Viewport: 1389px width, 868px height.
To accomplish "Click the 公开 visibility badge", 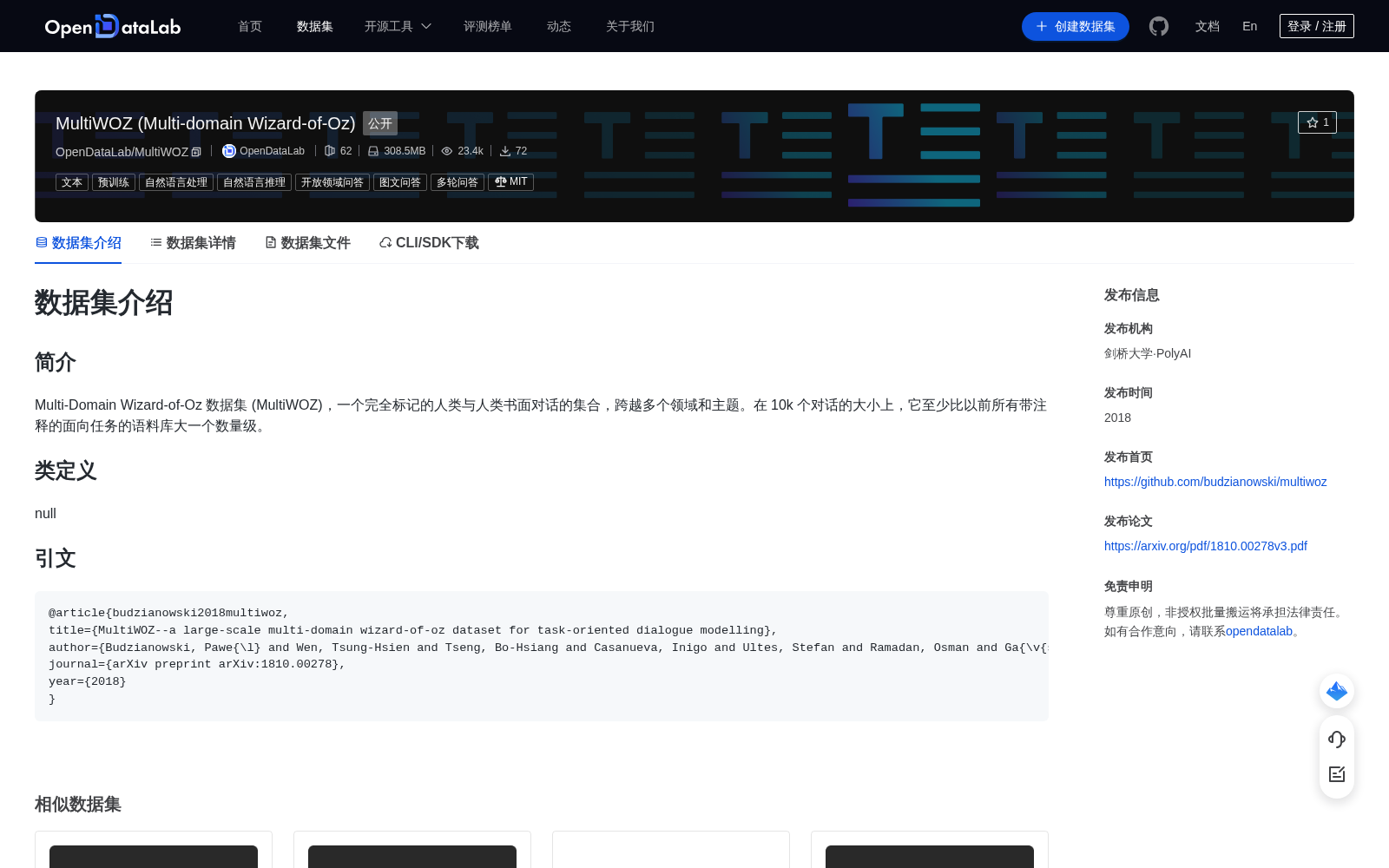I will click(x=380, y=123).
